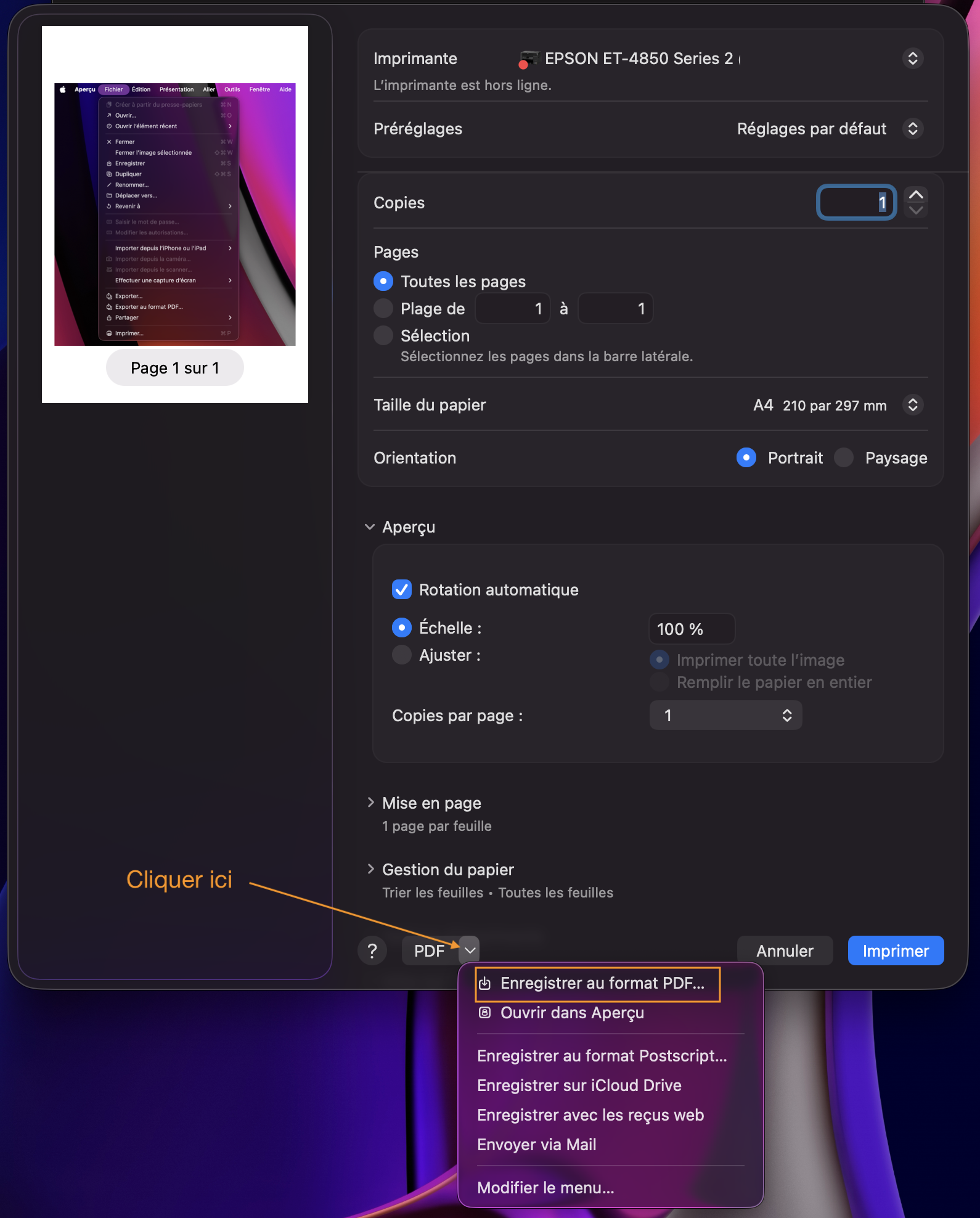Choose the Sélection pages radio button
Screen dimensions: 980x1218
[x=383, y=335]
